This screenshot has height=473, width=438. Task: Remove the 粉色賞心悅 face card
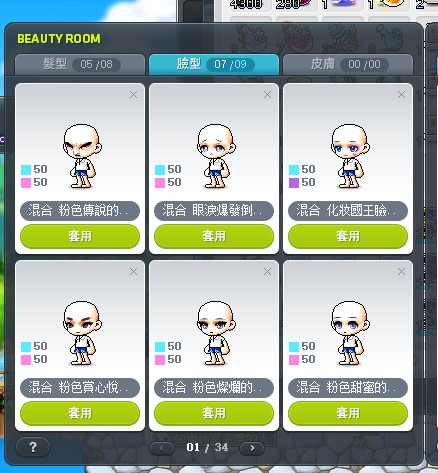tap(133, 272)
